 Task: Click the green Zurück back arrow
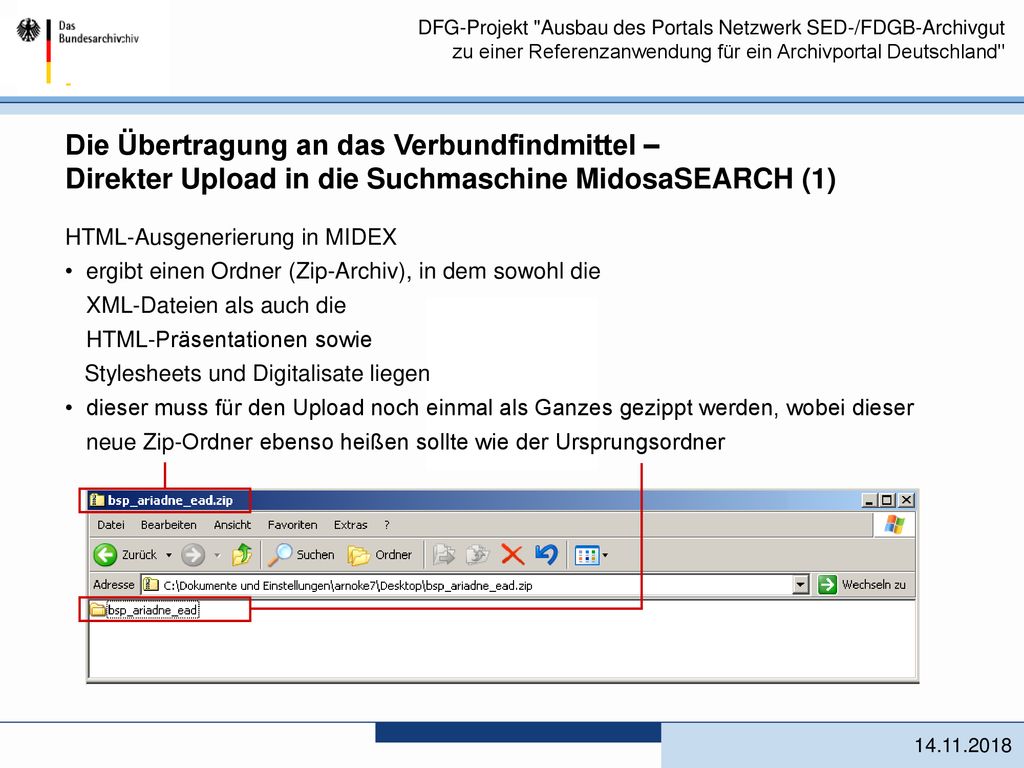pos(105,554)
